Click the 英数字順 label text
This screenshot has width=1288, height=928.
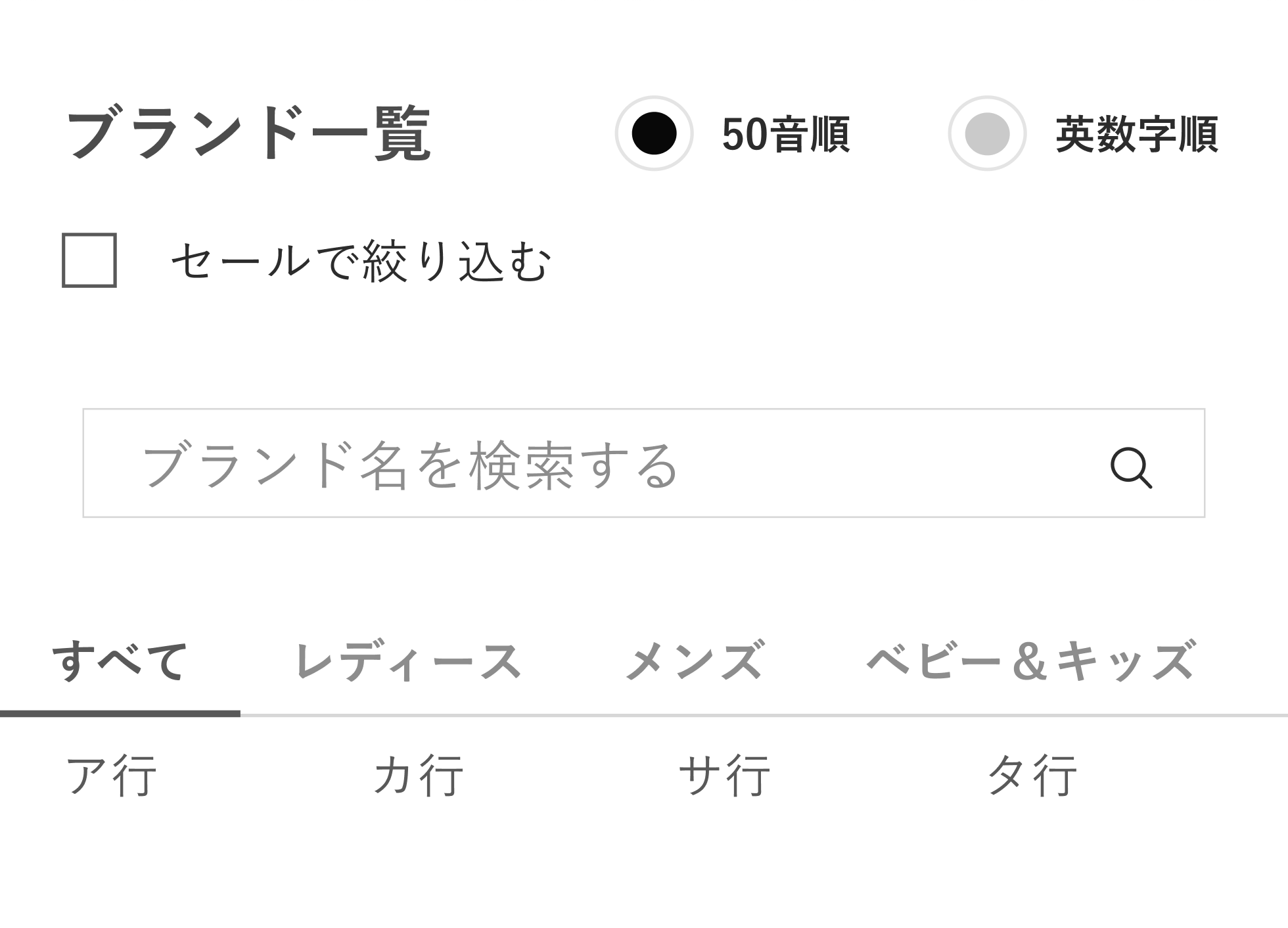[1137, 135]
